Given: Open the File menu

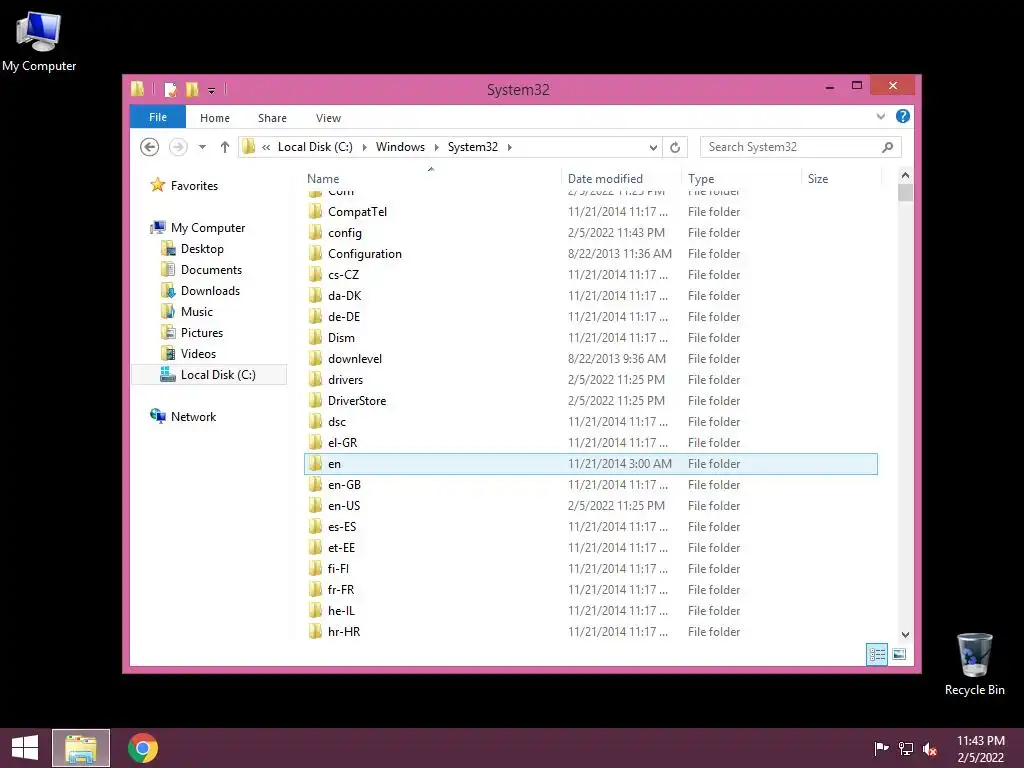Looking at the screenshot, I should pos(157,117).
